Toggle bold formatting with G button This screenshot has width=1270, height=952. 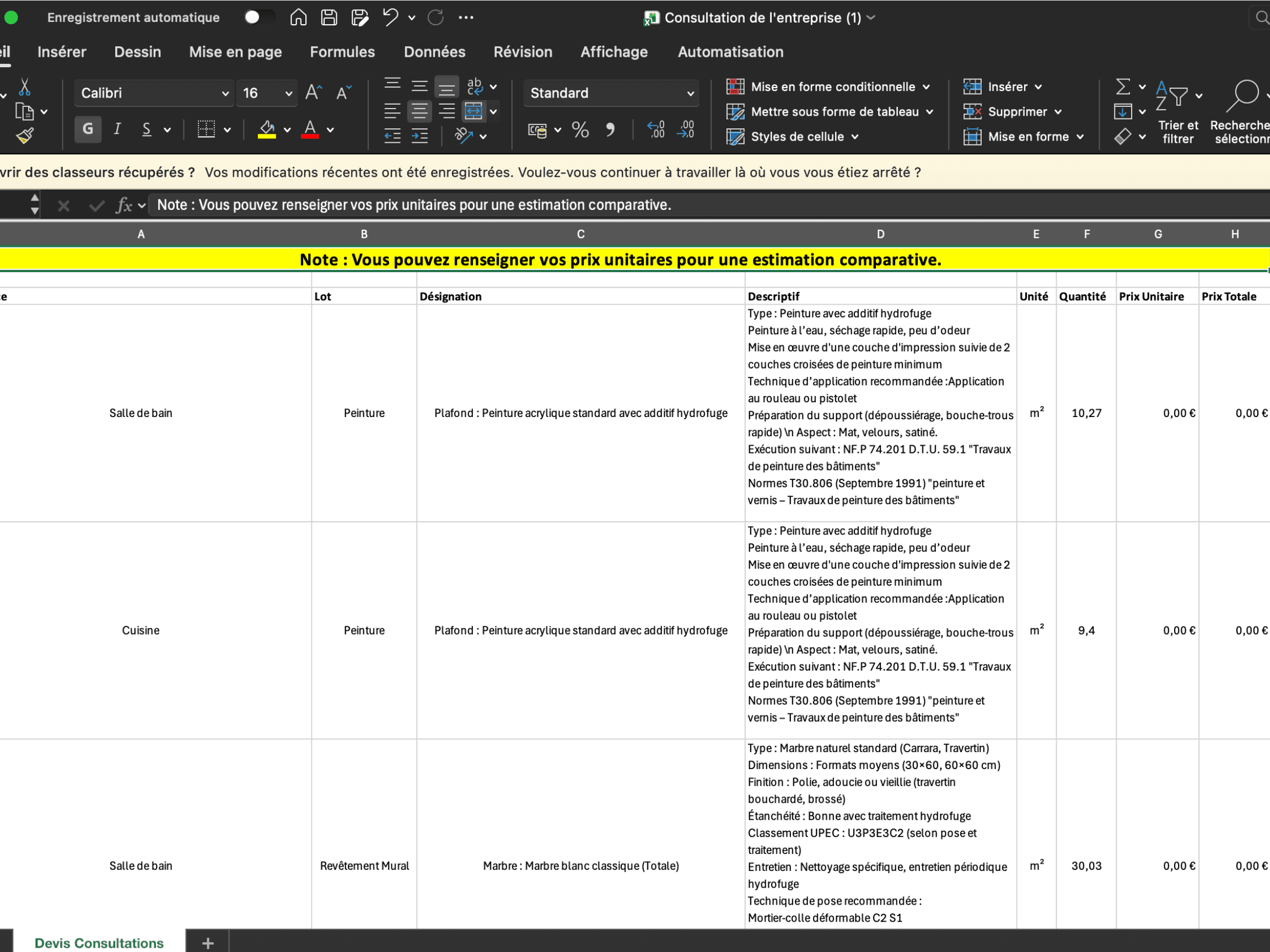click(x=87, y=129)
